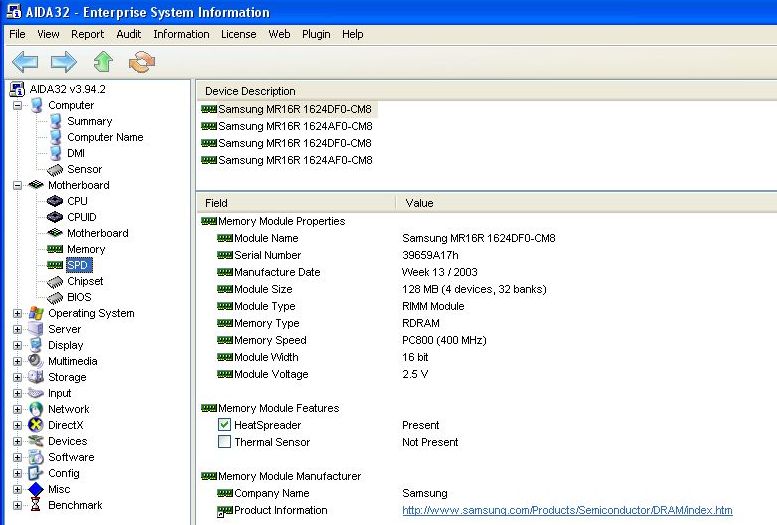
Task: Toggle the HeatSpreader checkbox
Action: pos(224,424)
